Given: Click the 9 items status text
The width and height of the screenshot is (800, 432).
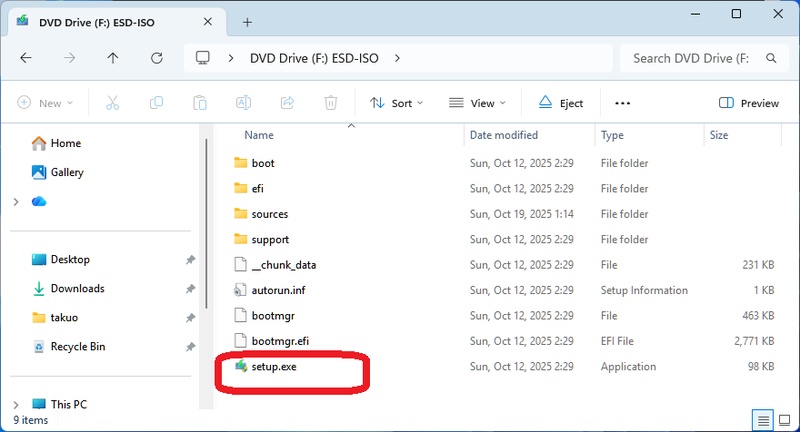Looking at the screenshot, I should (x=31, y=420).
